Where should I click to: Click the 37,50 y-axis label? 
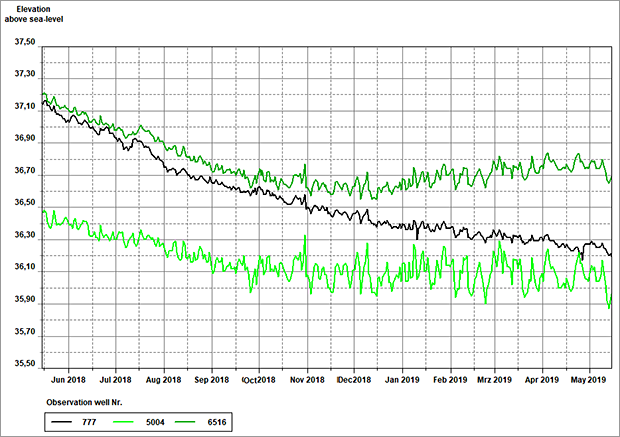click(x=25, y=42)
